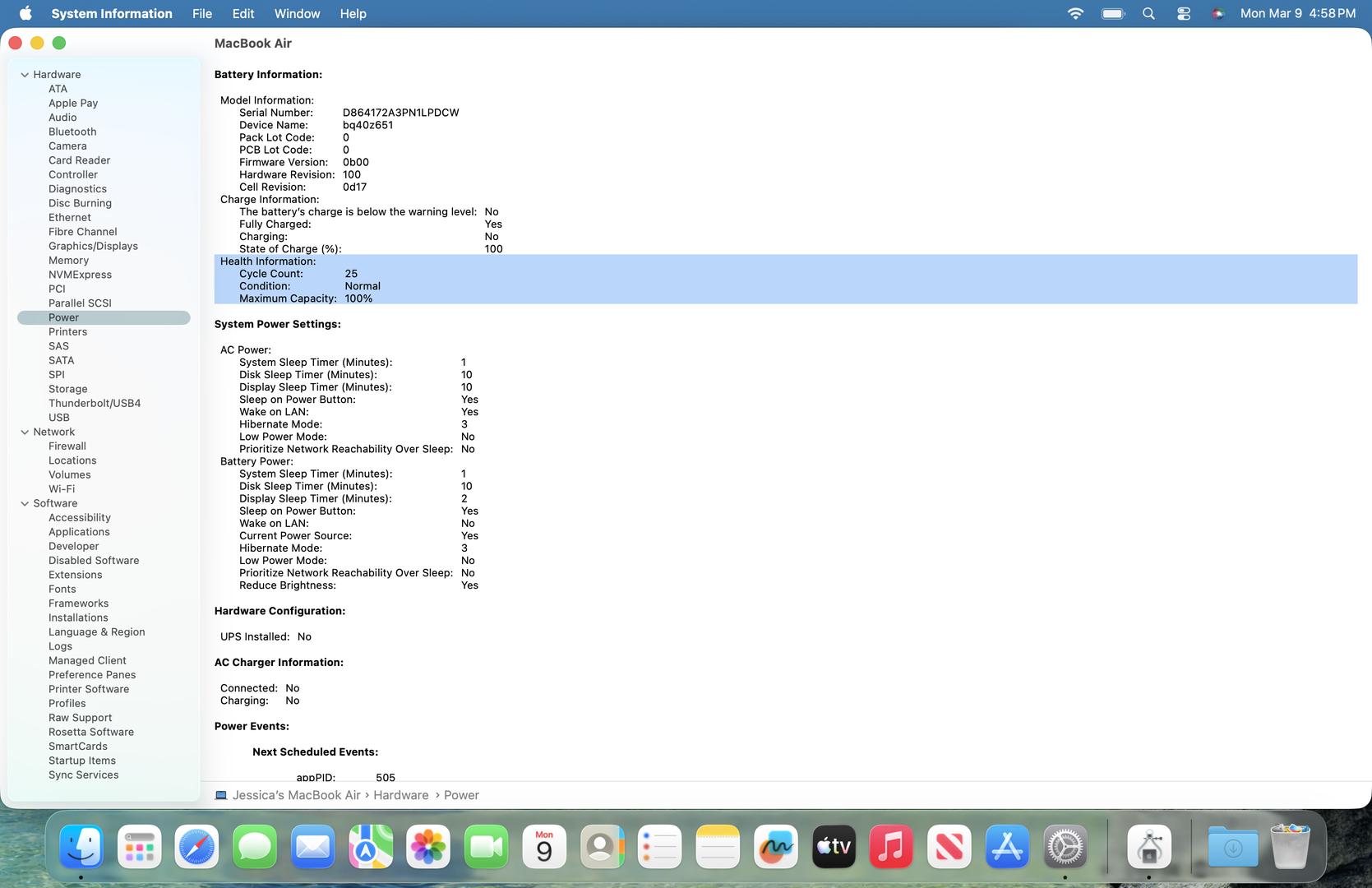The width and height of the screenshot is (1372, 888).
Task: Select Camera in the sidebar
Action: [x=67, y=146]
